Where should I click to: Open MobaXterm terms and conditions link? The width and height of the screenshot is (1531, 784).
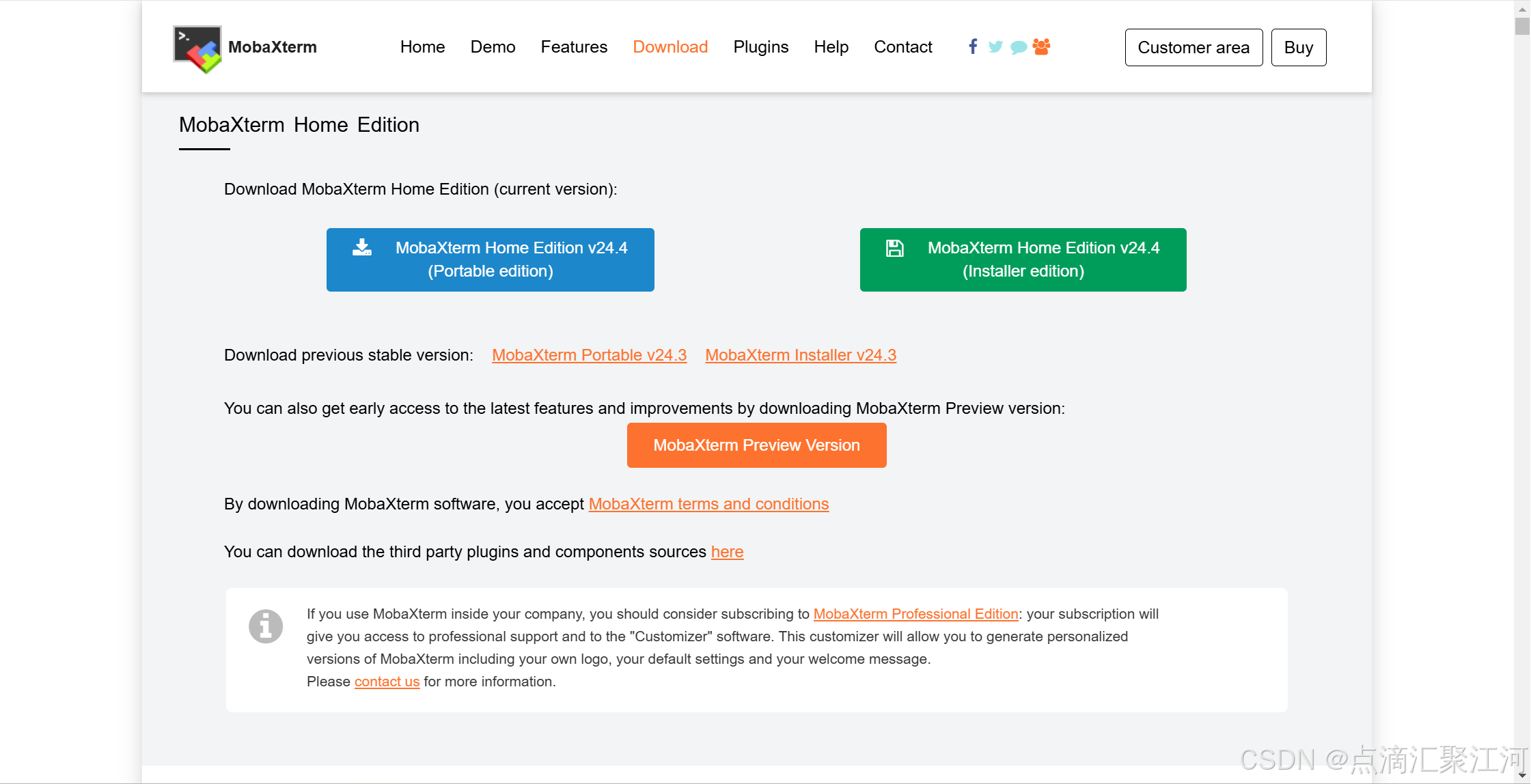click(x=708, y=504)
